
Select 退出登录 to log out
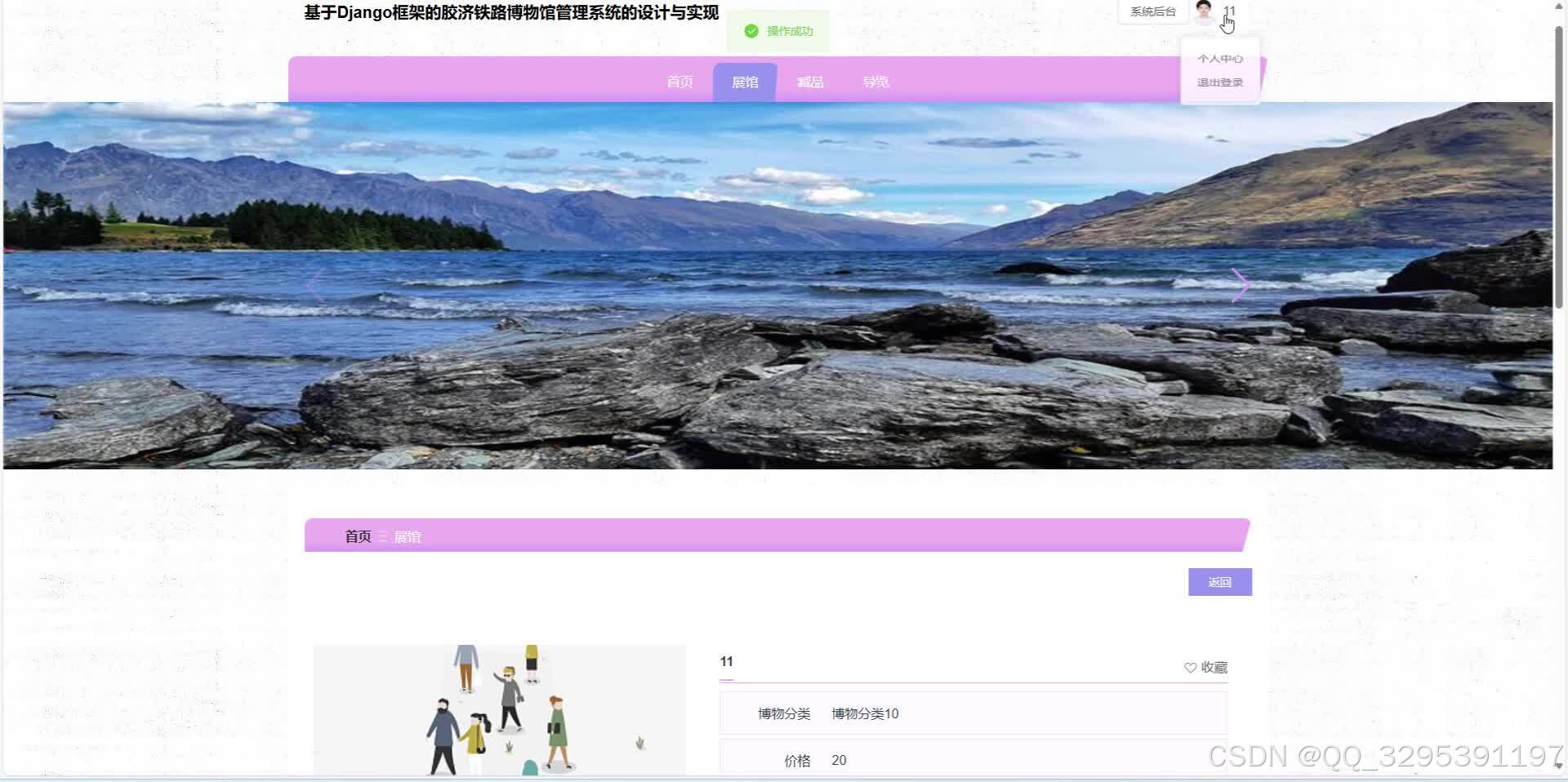click(x=1219, y=82)
